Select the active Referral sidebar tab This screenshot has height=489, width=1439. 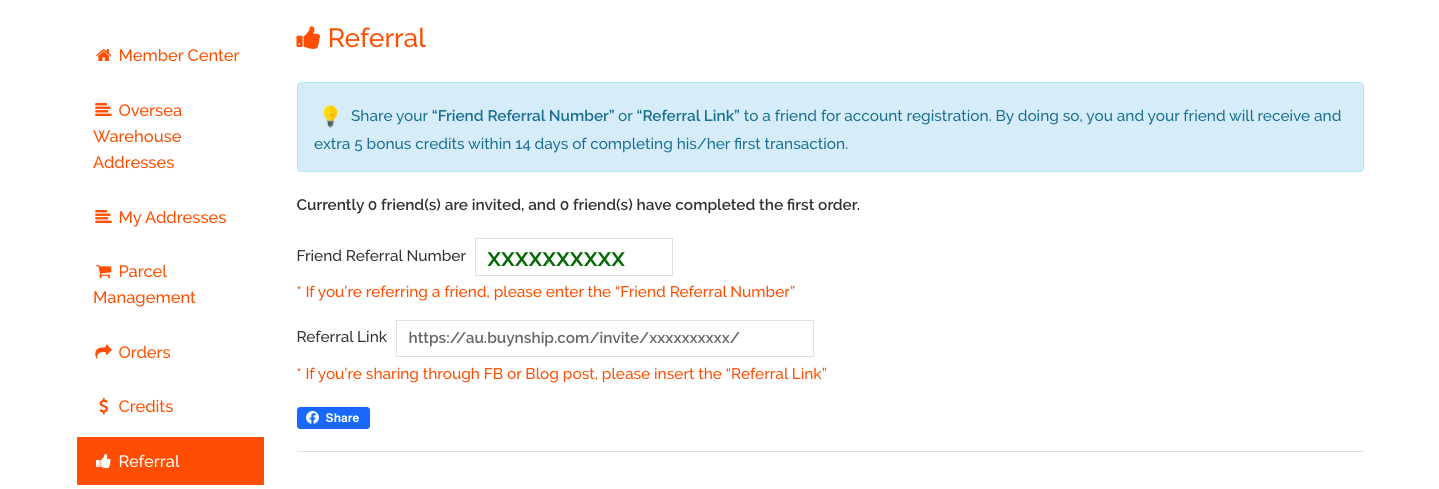coord(170,461)
